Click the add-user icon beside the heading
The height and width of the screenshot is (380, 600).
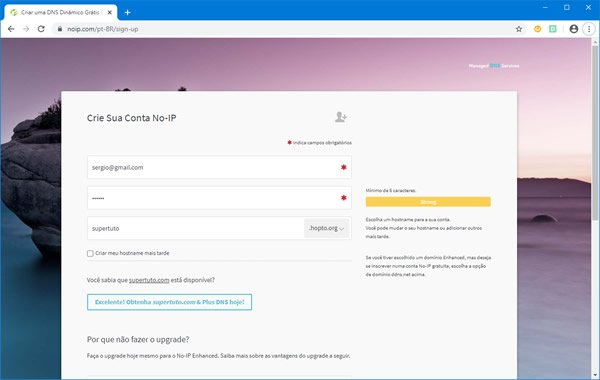click(x=341, y=117)
